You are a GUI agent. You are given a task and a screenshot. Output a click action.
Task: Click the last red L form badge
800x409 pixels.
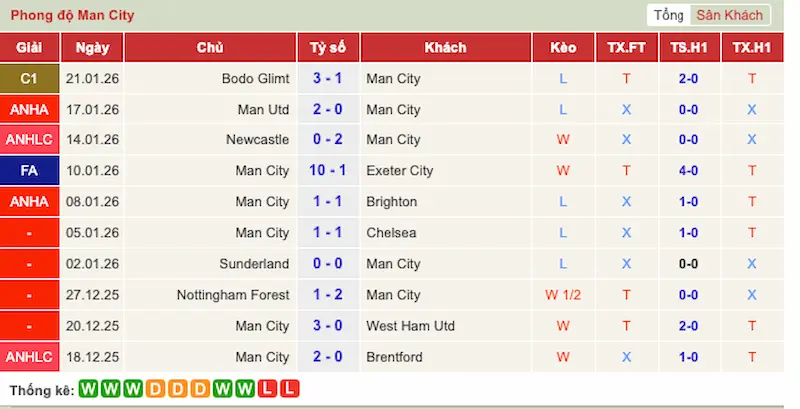(x=289, y=388)
